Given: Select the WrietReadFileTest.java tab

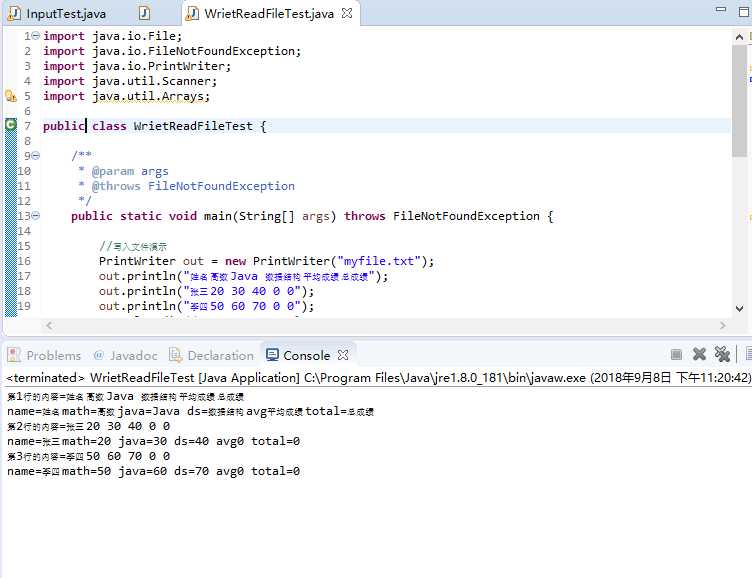Looking at the screenshot, I should (269, 13).
